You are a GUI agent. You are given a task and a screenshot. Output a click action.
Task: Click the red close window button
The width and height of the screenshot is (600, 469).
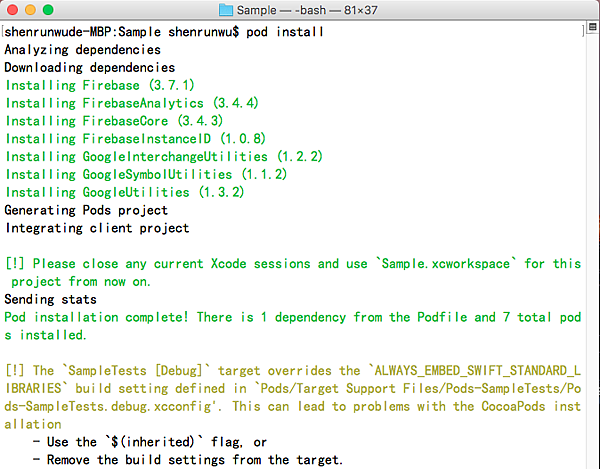coord(11,9)
